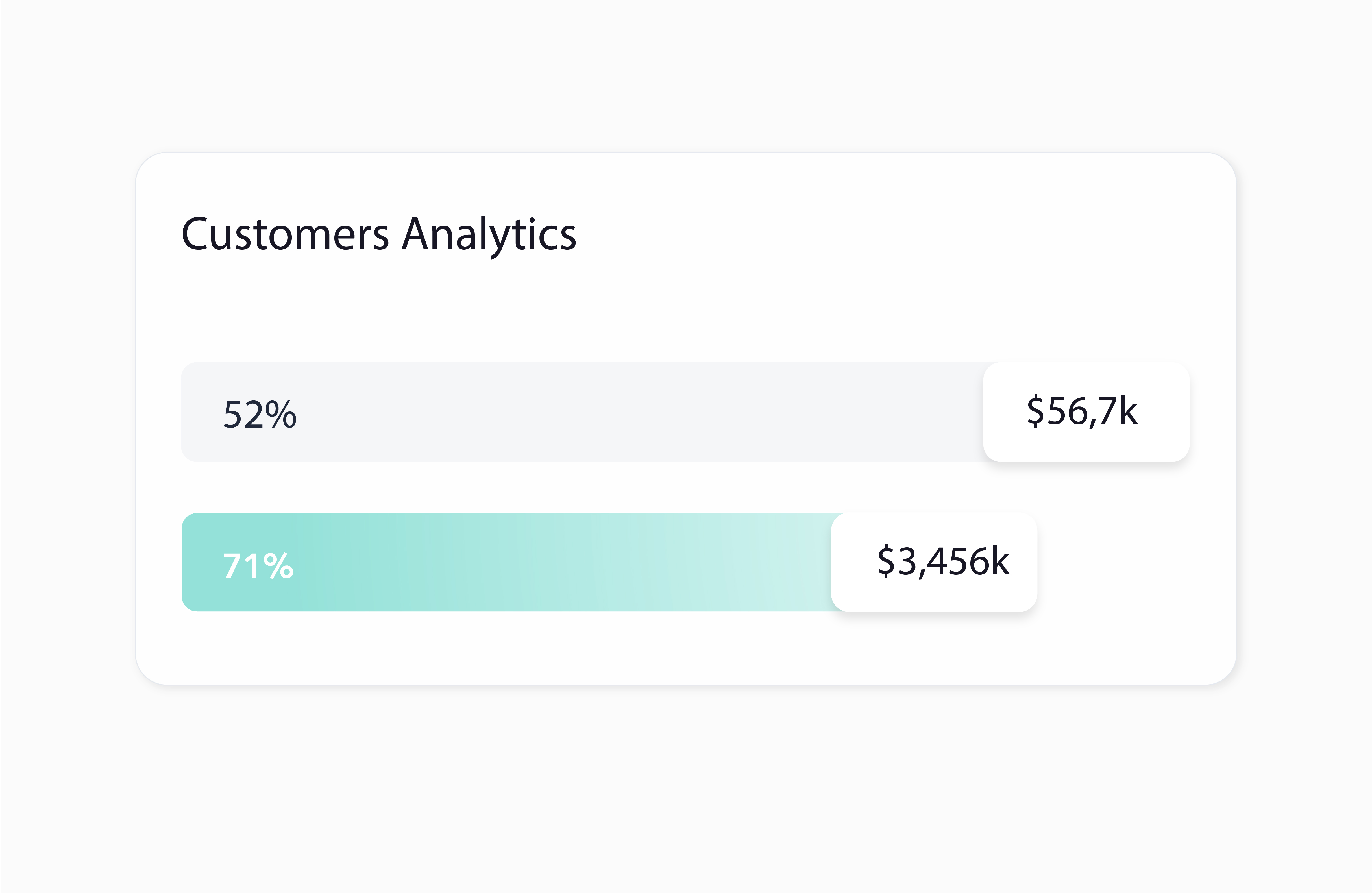Click the middle of the gray progress bar
This screenshot has height=893, width=1372.
[582, 412]
